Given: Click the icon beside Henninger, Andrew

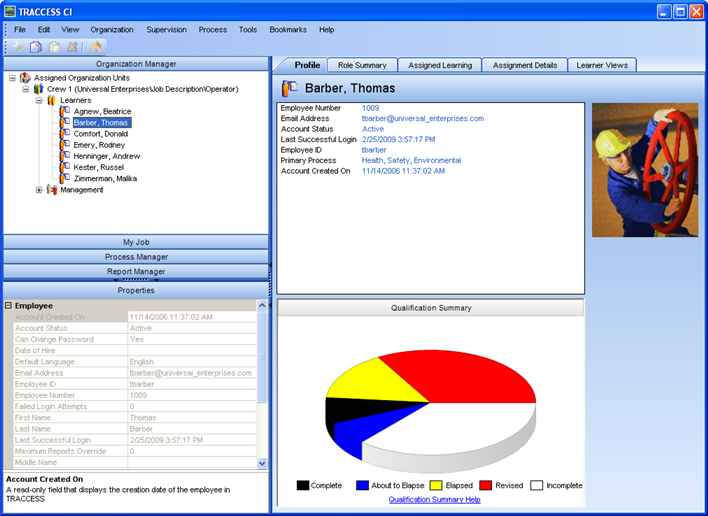Looking at the screenshot, I should (x=65, y=156).
